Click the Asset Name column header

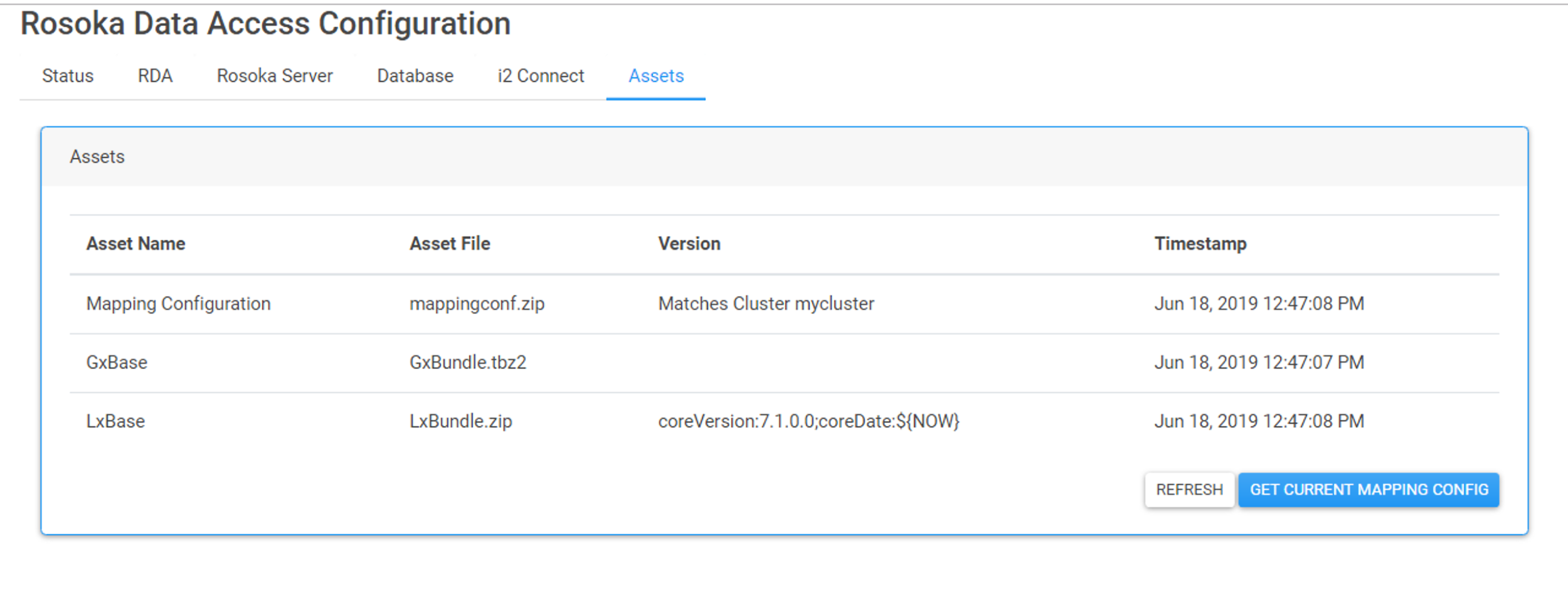pos(135,244)
